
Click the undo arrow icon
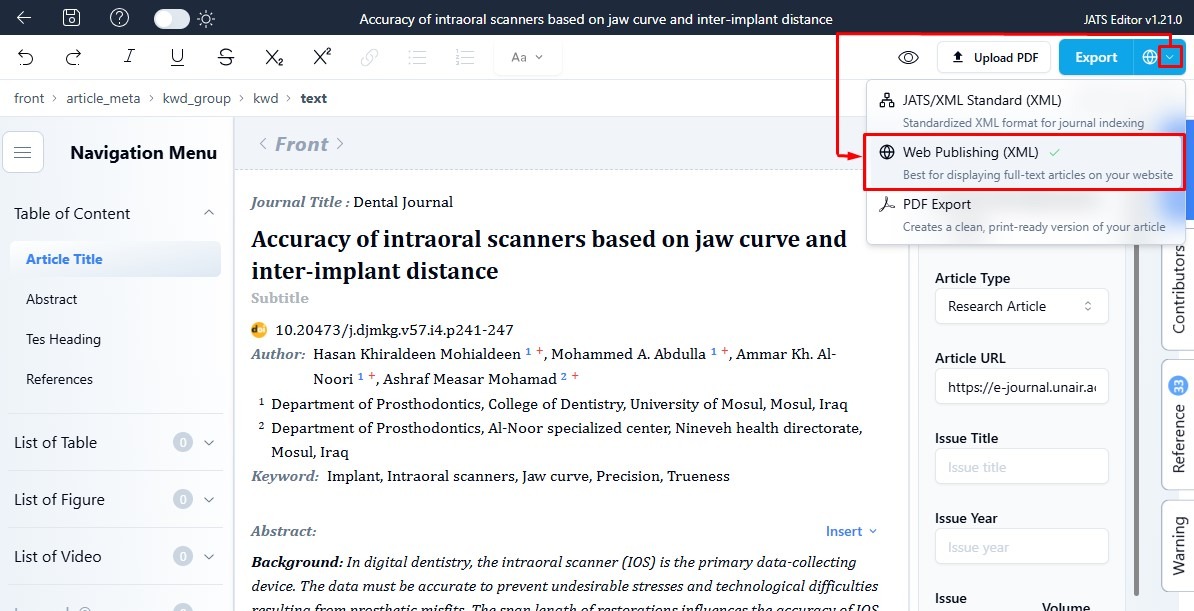(26, 57)
